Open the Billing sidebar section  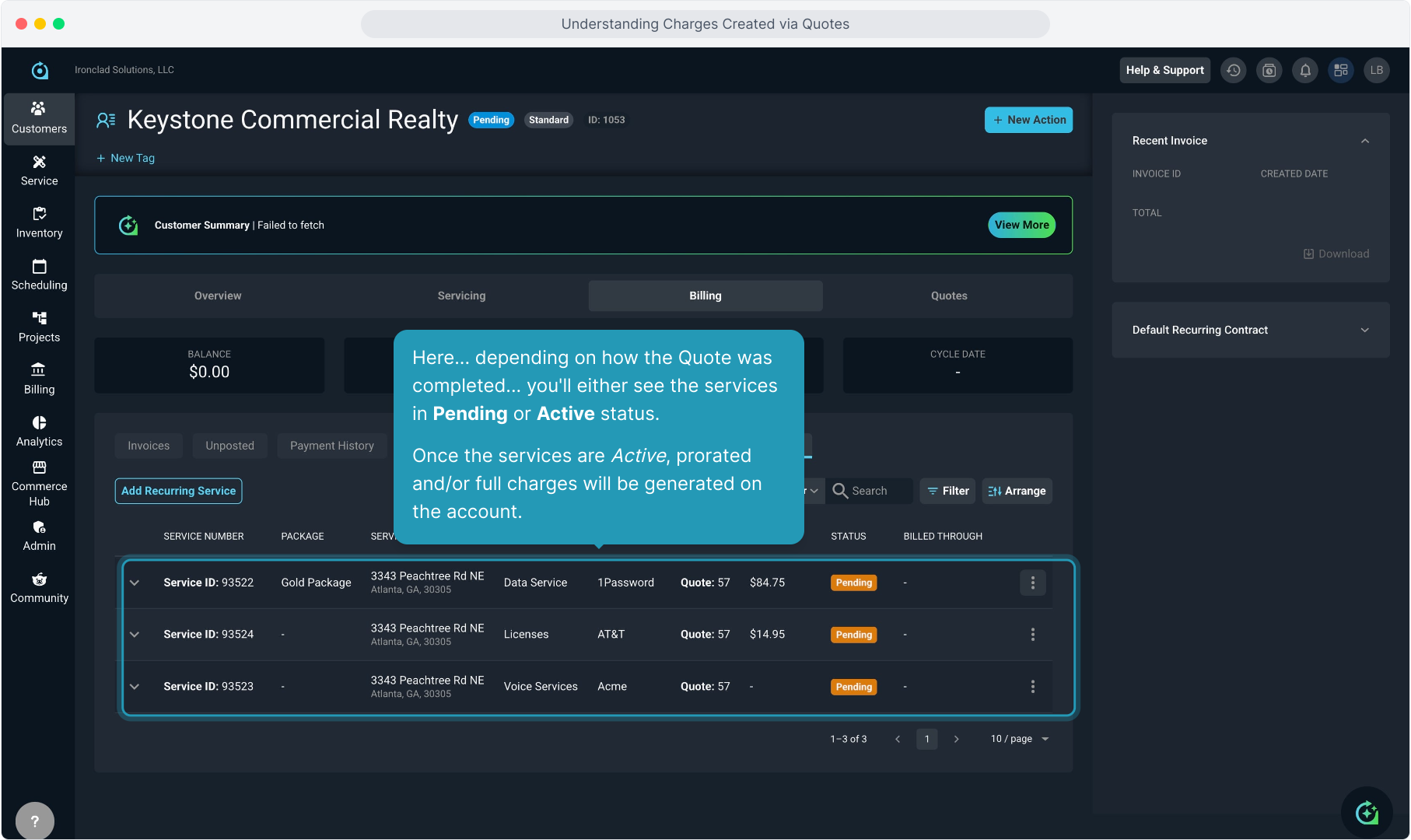click(x=39, y=379)
